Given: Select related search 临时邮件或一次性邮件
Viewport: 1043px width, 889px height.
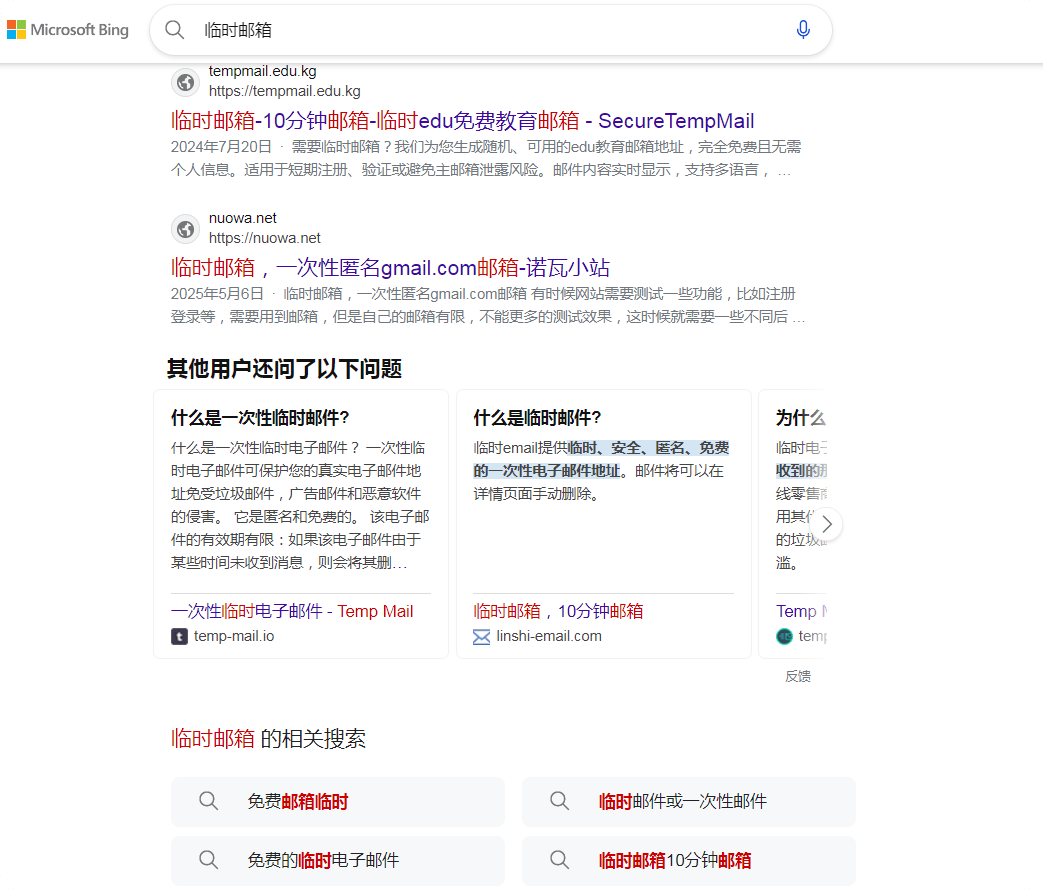Looking at the screenshot, I should coord(689,802).
